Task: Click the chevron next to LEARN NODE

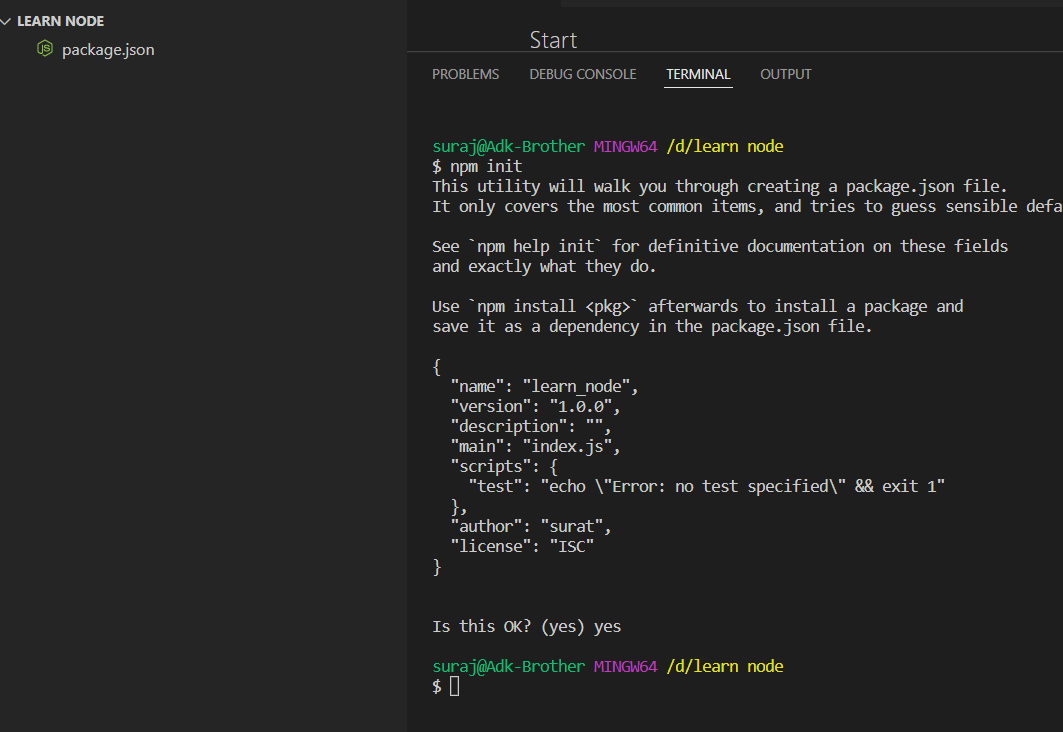Action: (8, 20)
